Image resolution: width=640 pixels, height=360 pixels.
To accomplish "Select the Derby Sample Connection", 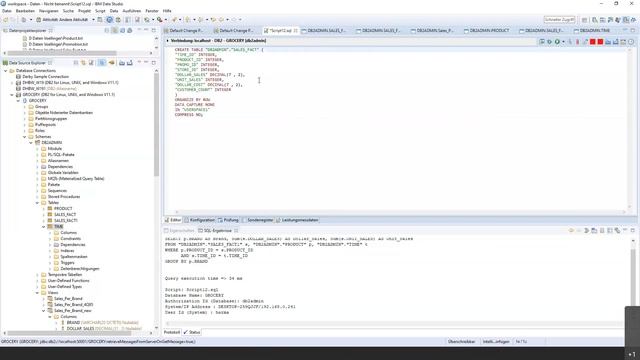I will click(45, 77).
